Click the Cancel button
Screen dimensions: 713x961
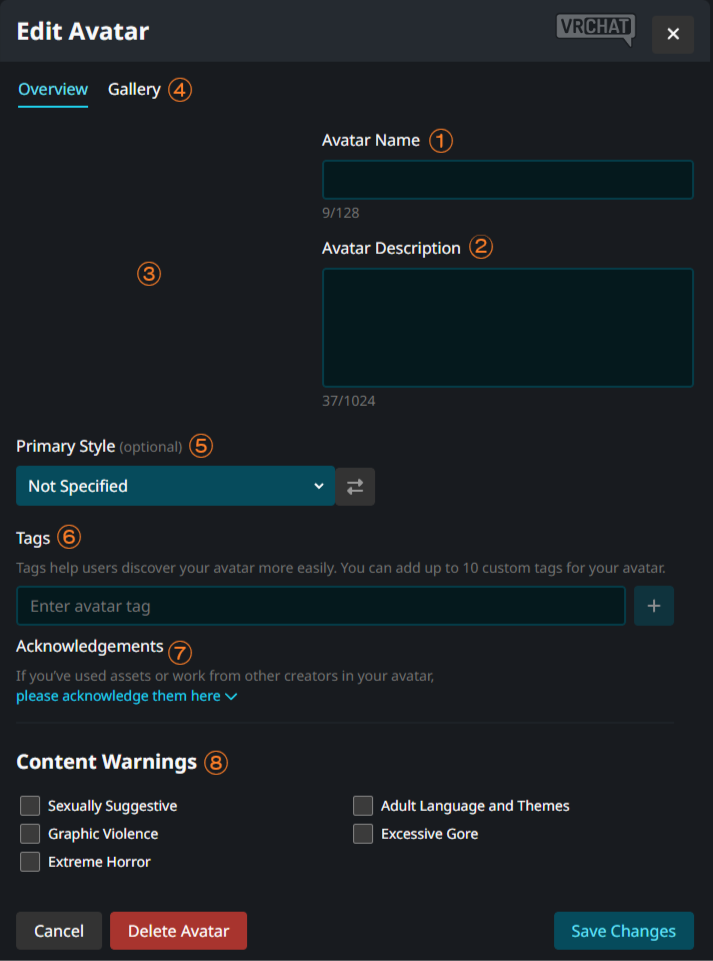coord(59,931)
